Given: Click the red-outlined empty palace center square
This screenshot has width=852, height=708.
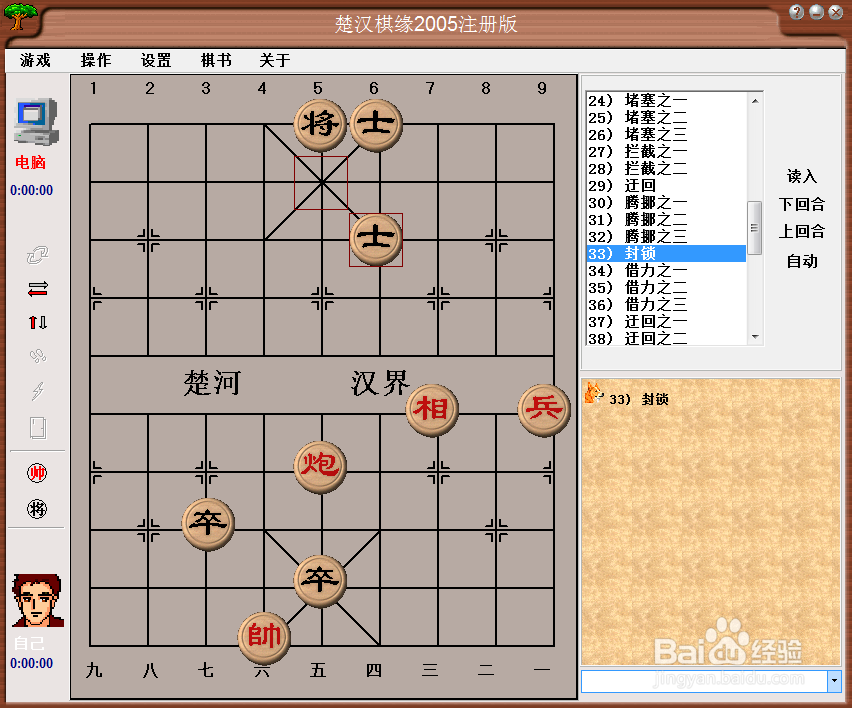Looking at the screenshot, I should click(321, 183).
